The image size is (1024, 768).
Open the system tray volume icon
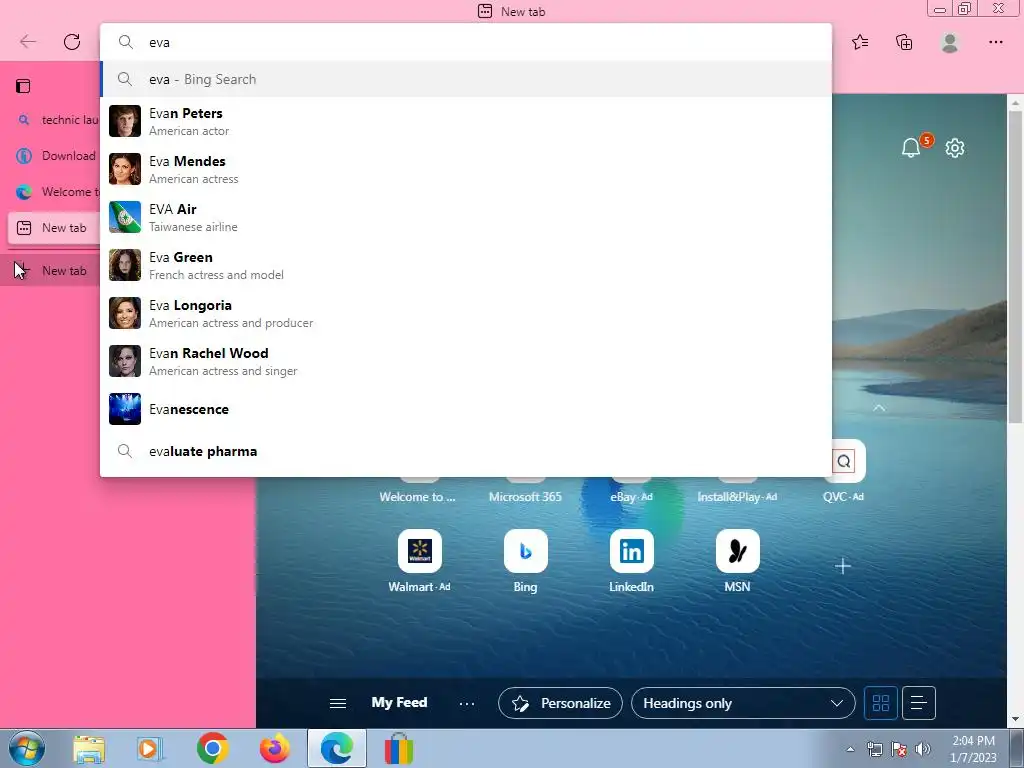point(922,749)
